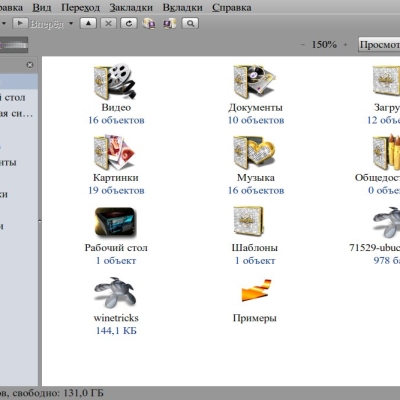Expand the back history dropdown arrow
The width and height of the screenshot is (400, 400).
(x=4, y=23)
